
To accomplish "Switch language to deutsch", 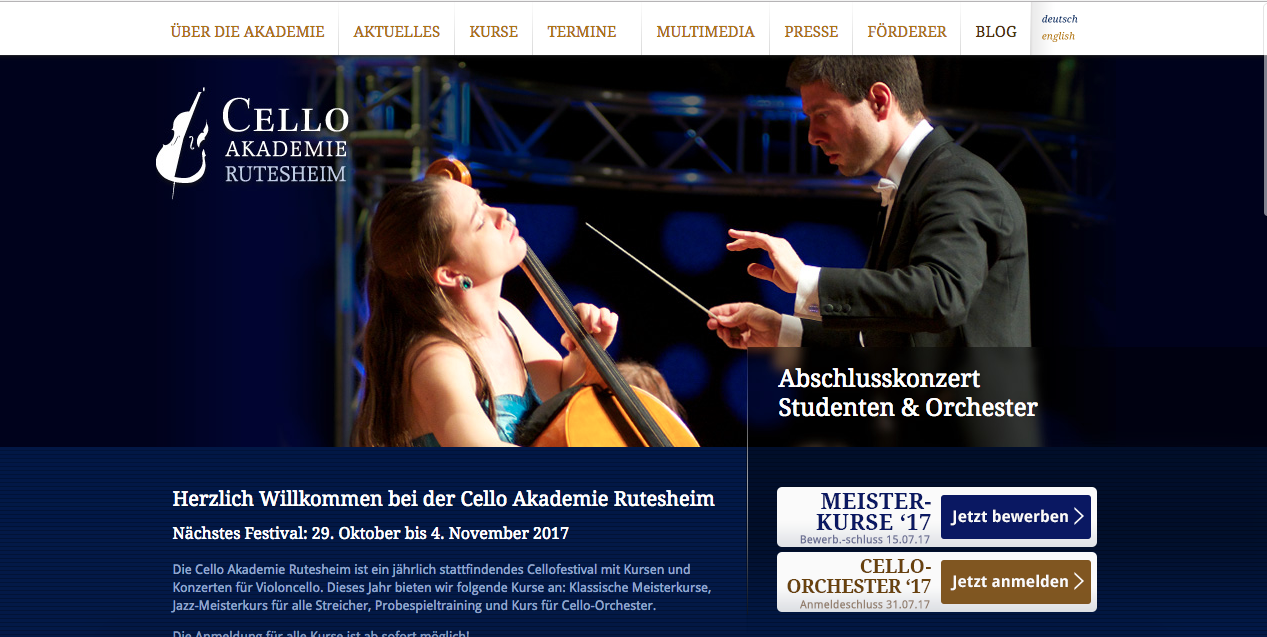I will [1059, 19].
